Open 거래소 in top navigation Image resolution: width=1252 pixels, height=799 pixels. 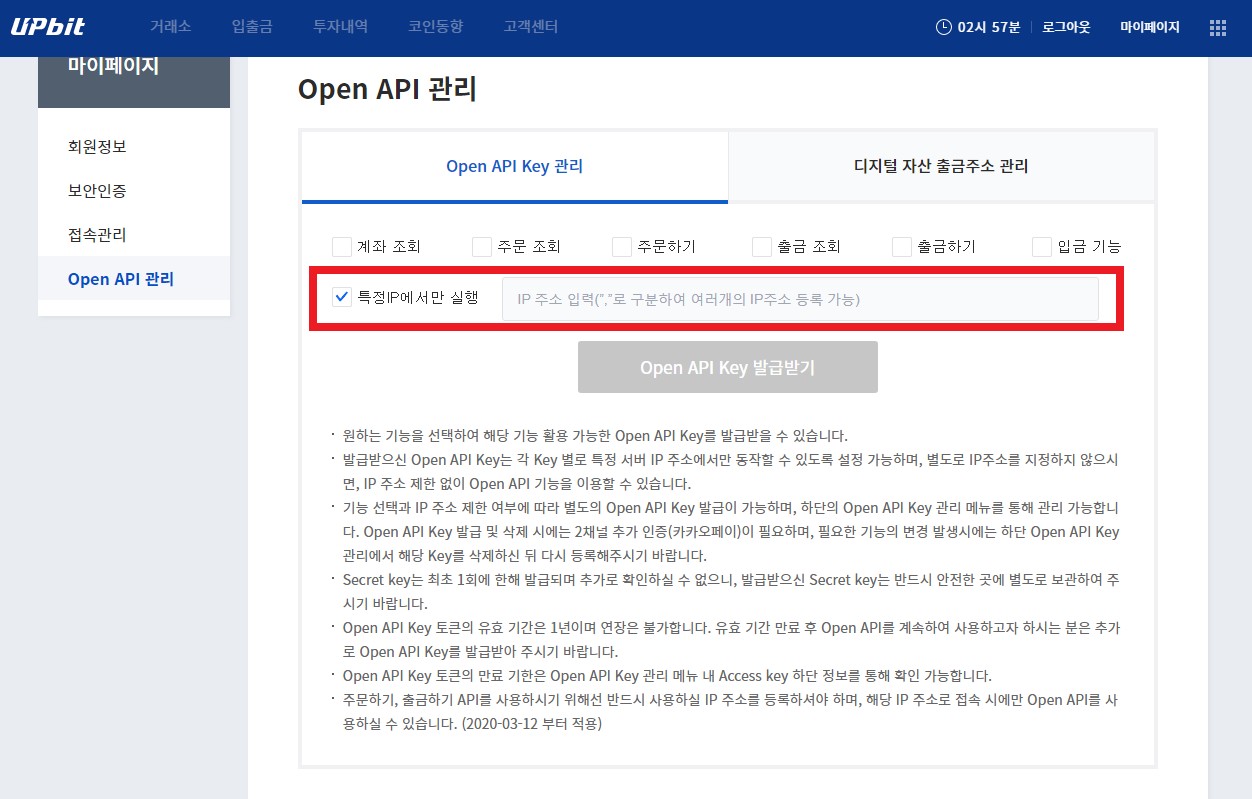pyautogui.click(x=170, y=27)
